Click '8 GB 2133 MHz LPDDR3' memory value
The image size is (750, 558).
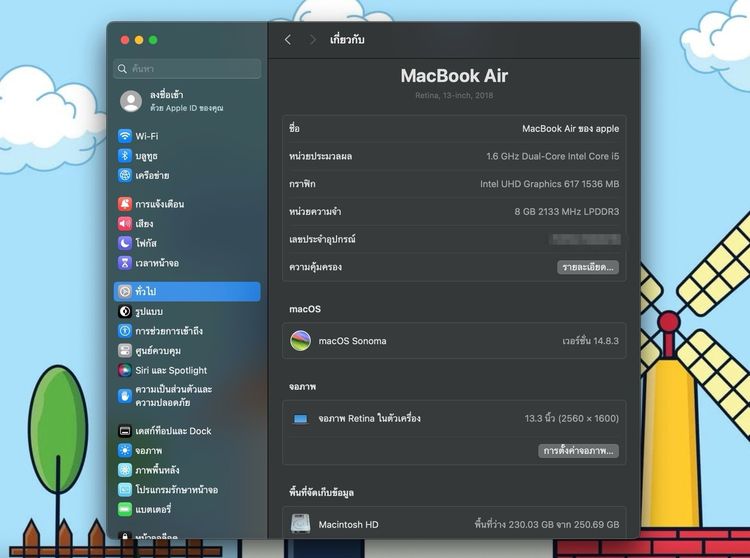point(567,211)
